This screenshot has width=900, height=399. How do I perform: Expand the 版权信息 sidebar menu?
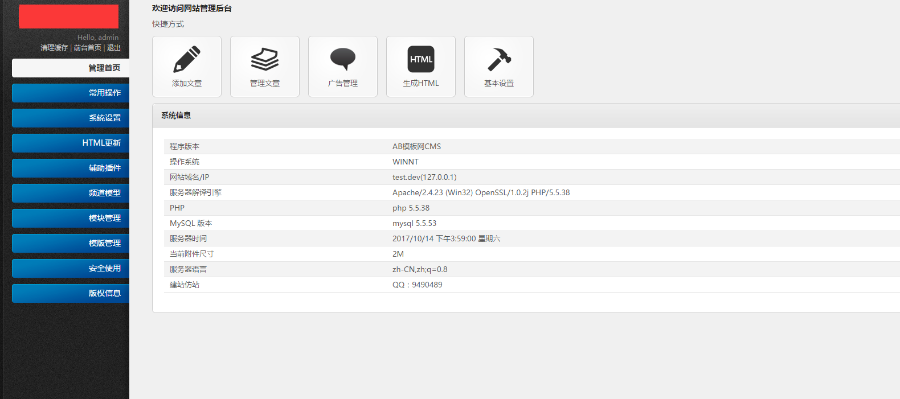point(71,293)
